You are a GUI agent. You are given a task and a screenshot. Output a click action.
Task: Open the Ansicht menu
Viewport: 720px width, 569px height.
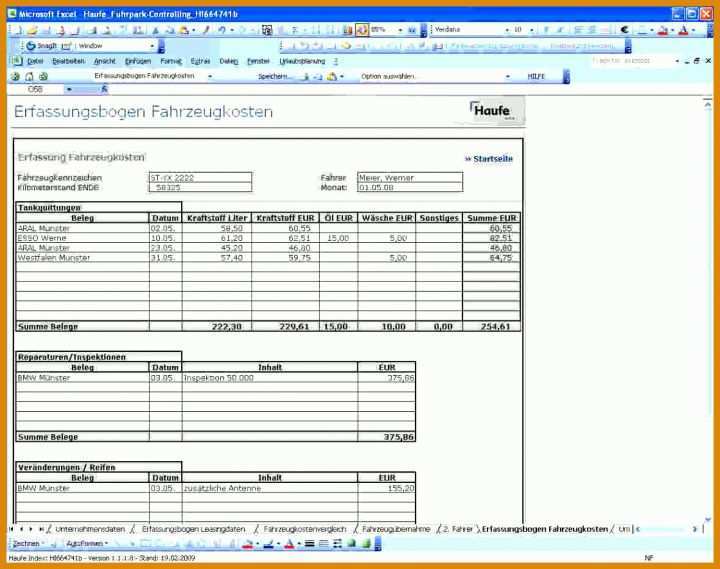click(x=105, y=61)
